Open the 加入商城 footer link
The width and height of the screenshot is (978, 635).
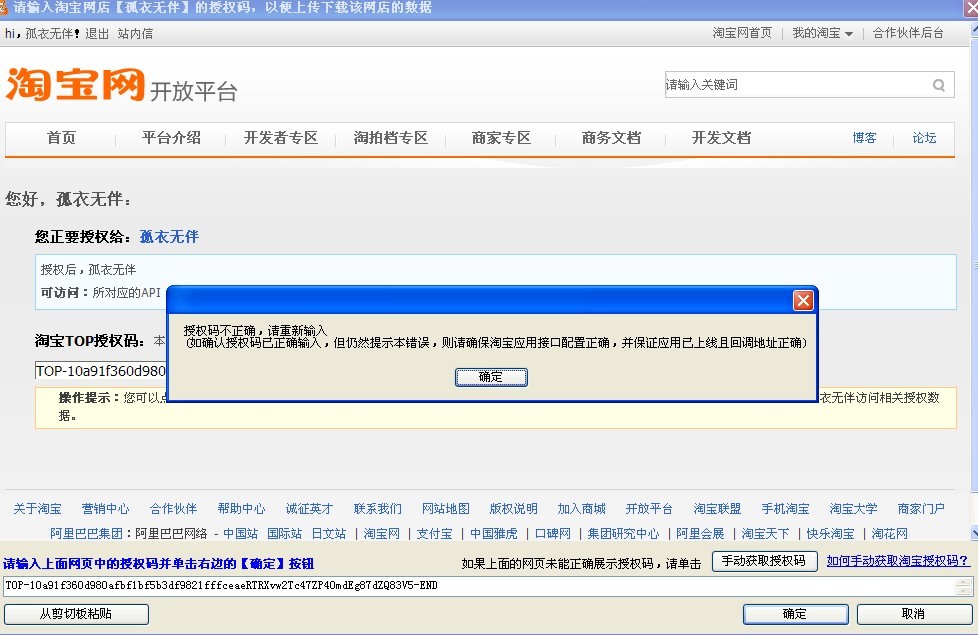581,509
